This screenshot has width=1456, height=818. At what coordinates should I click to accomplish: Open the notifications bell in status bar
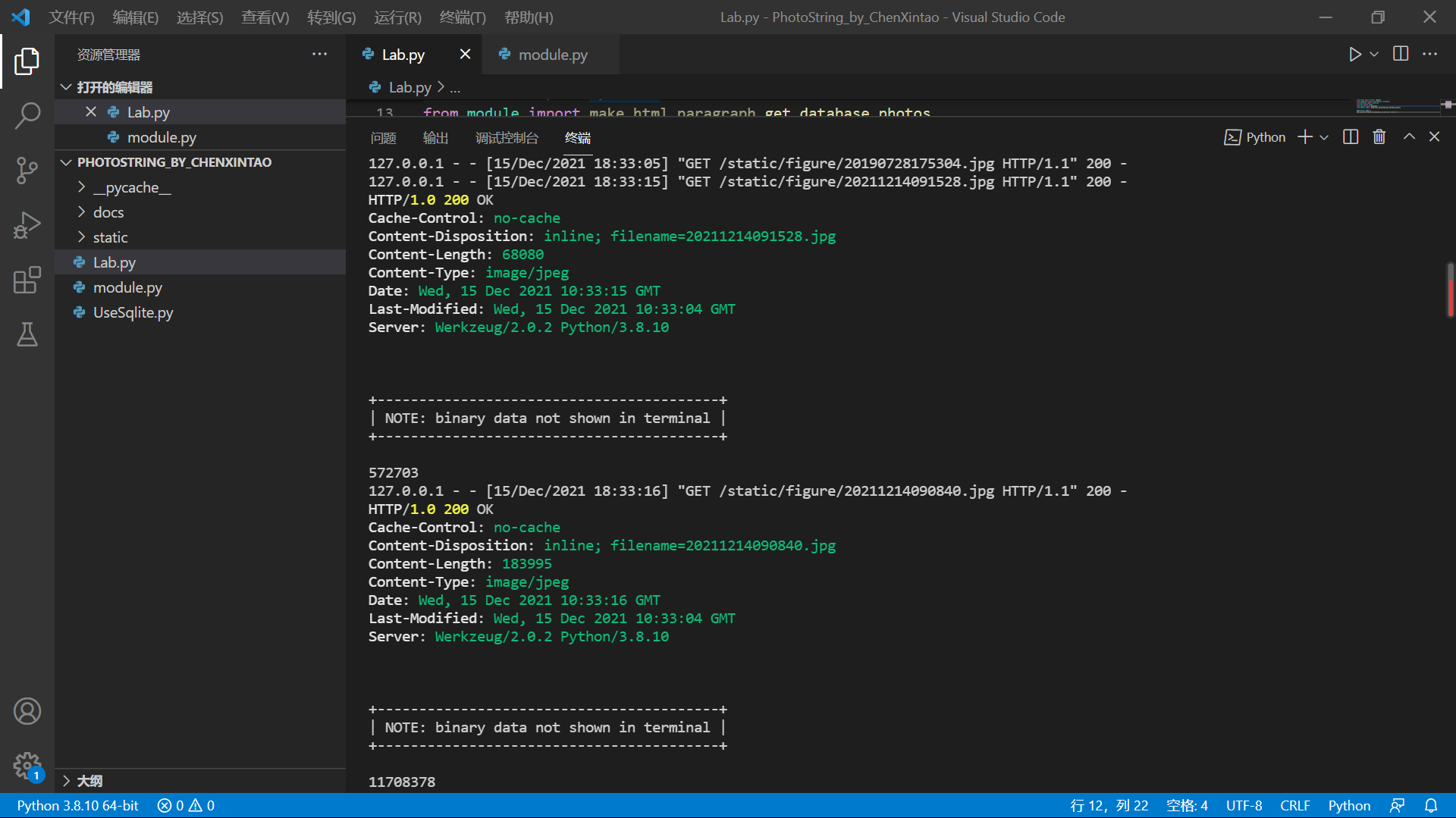(x=1431, y=806)
